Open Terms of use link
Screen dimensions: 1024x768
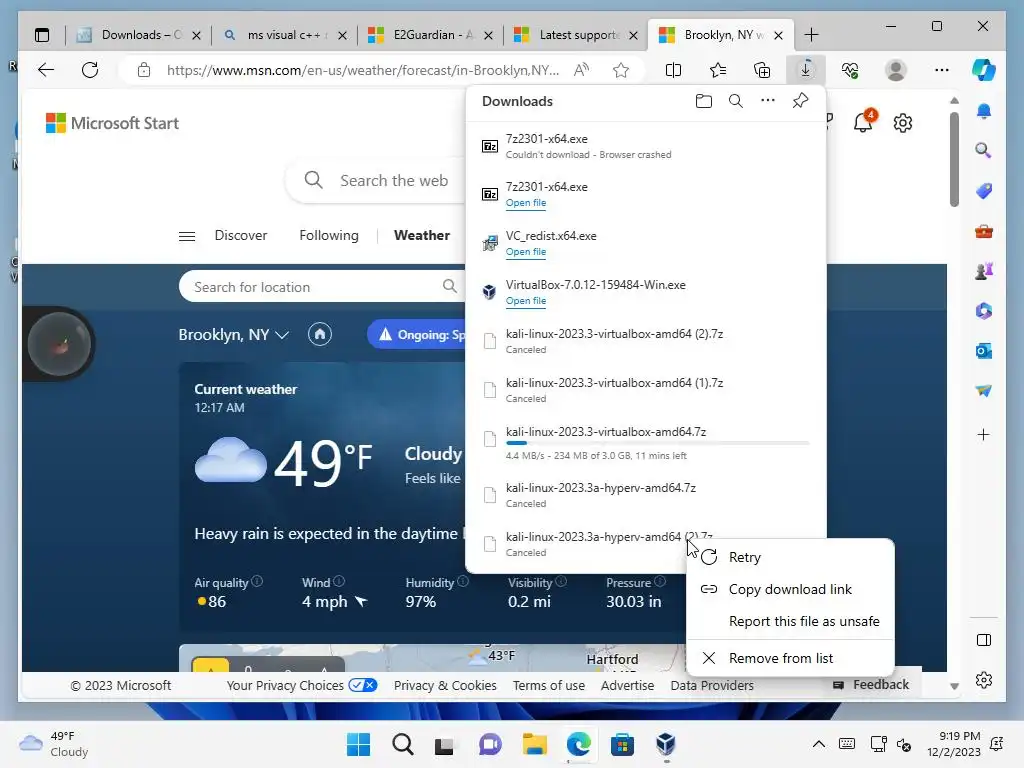click(549, 685)
